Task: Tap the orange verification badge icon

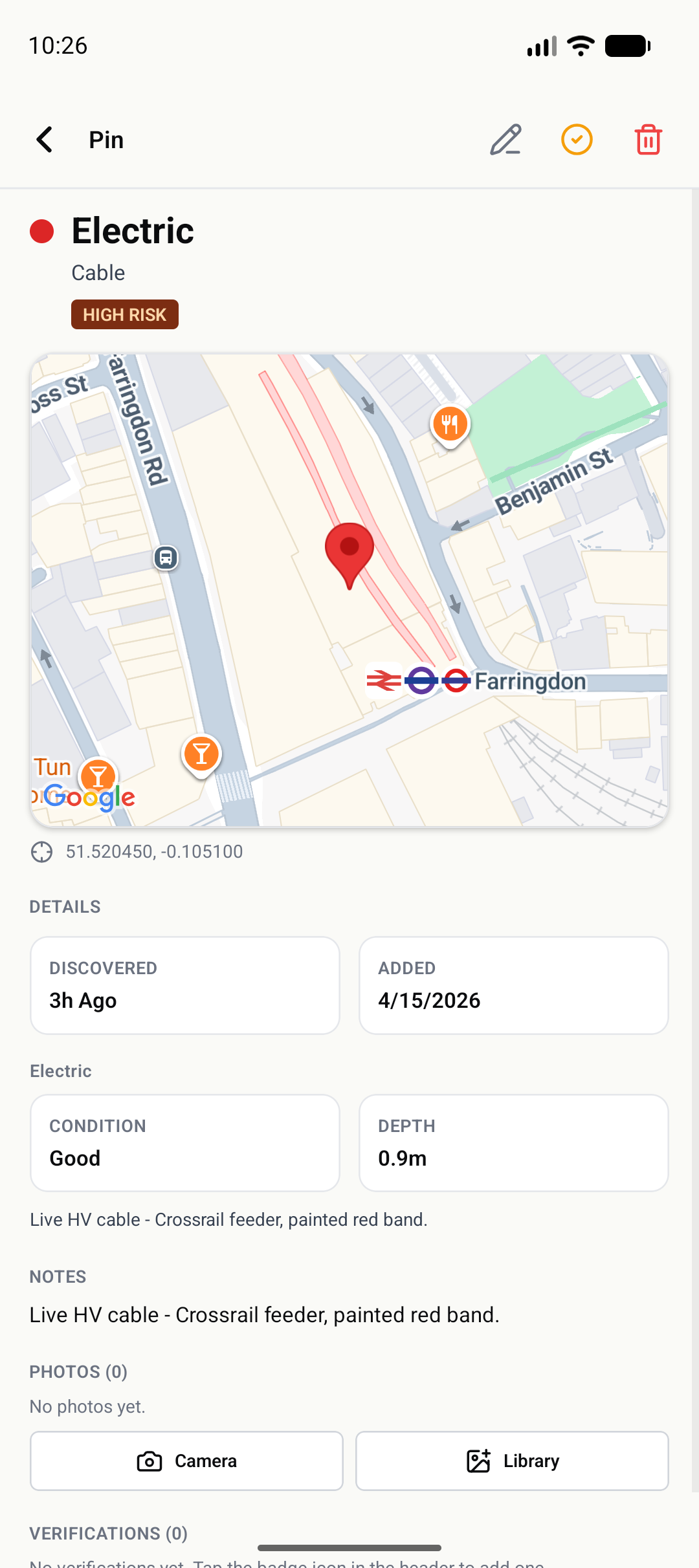Action: (x=577, y=140)
